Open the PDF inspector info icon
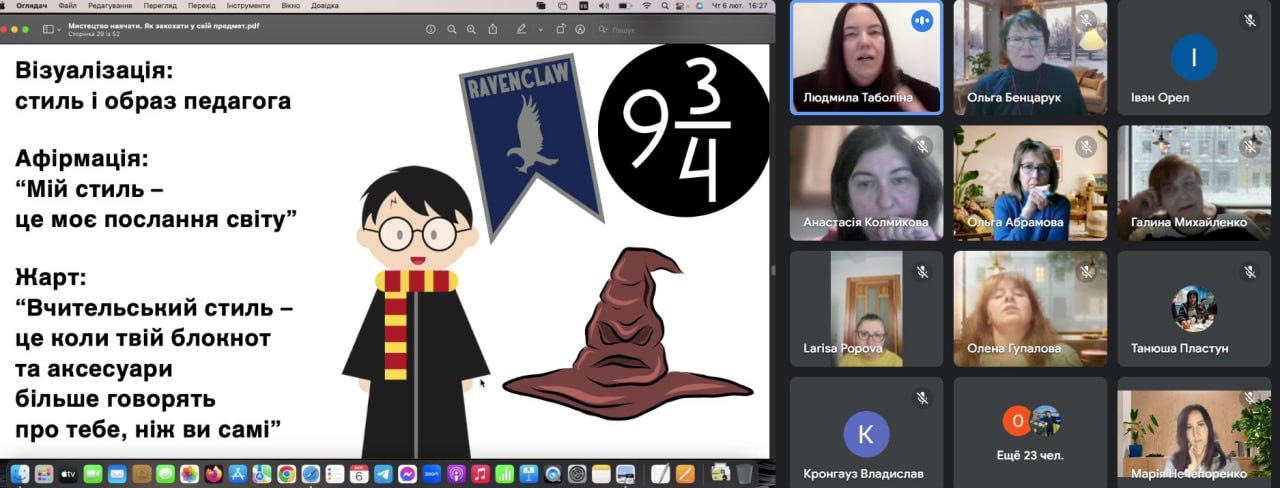This screenshot has height=488, width=1280. [x=431, y=29]
